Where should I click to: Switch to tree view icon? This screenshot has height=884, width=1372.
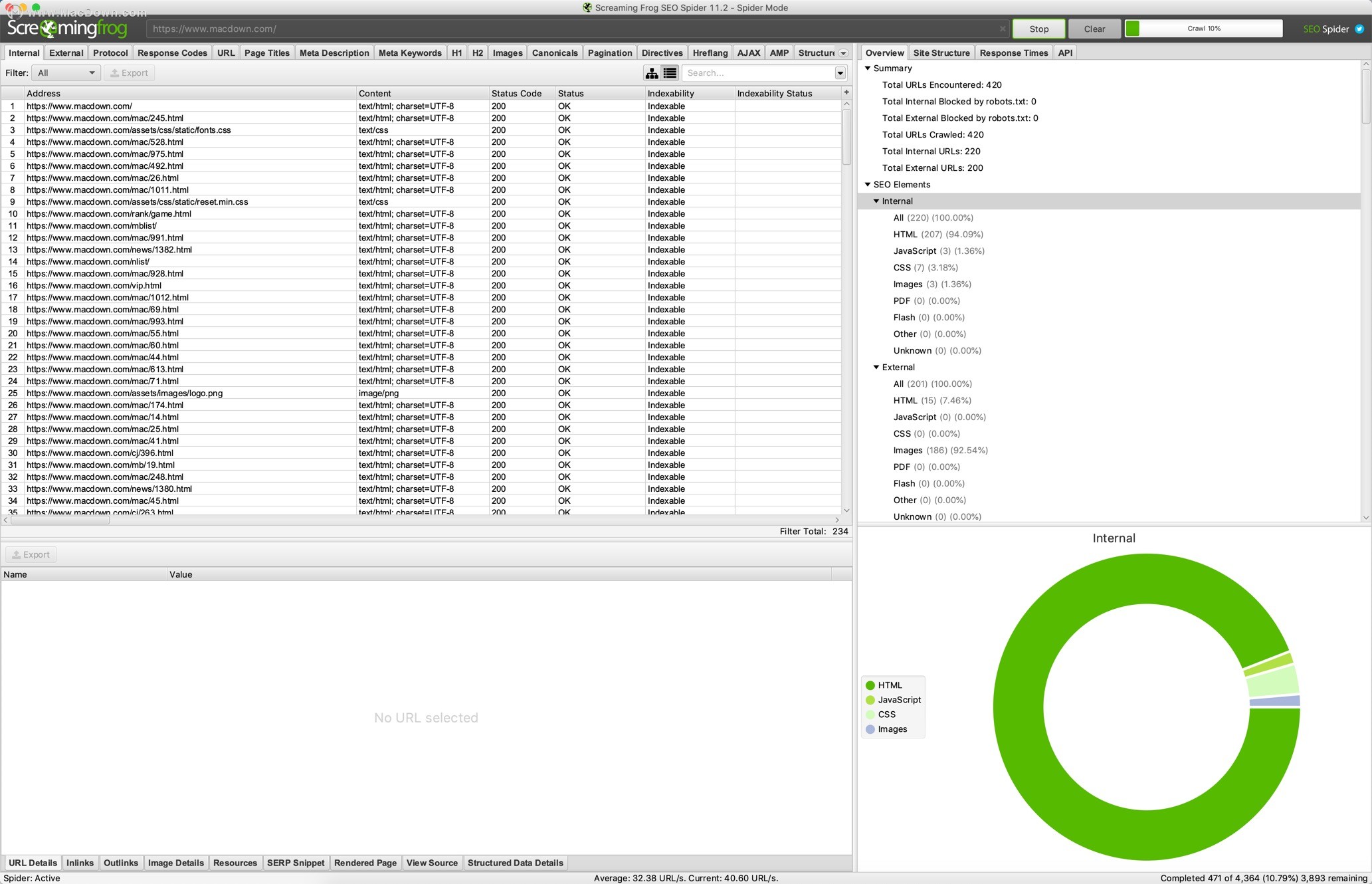(x=652, y=73)
